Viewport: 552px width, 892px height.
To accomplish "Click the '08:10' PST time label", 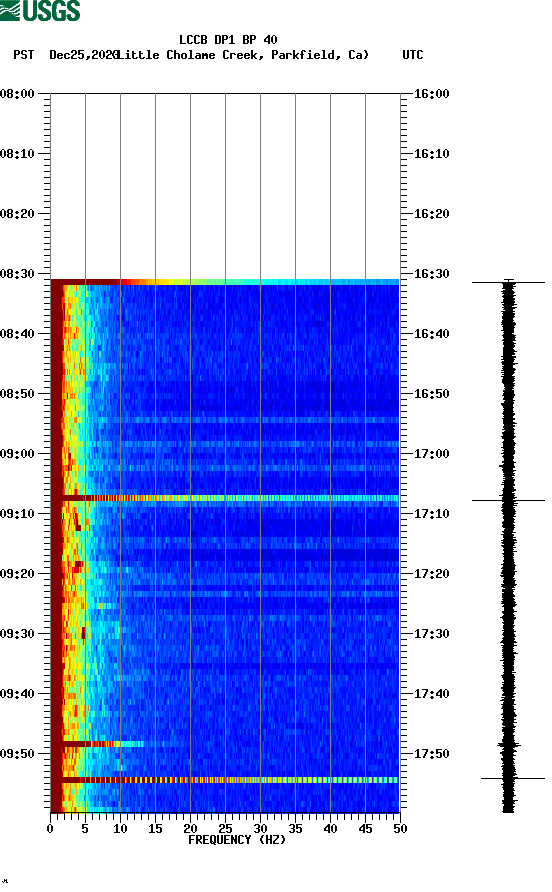I will click(18, 154).
